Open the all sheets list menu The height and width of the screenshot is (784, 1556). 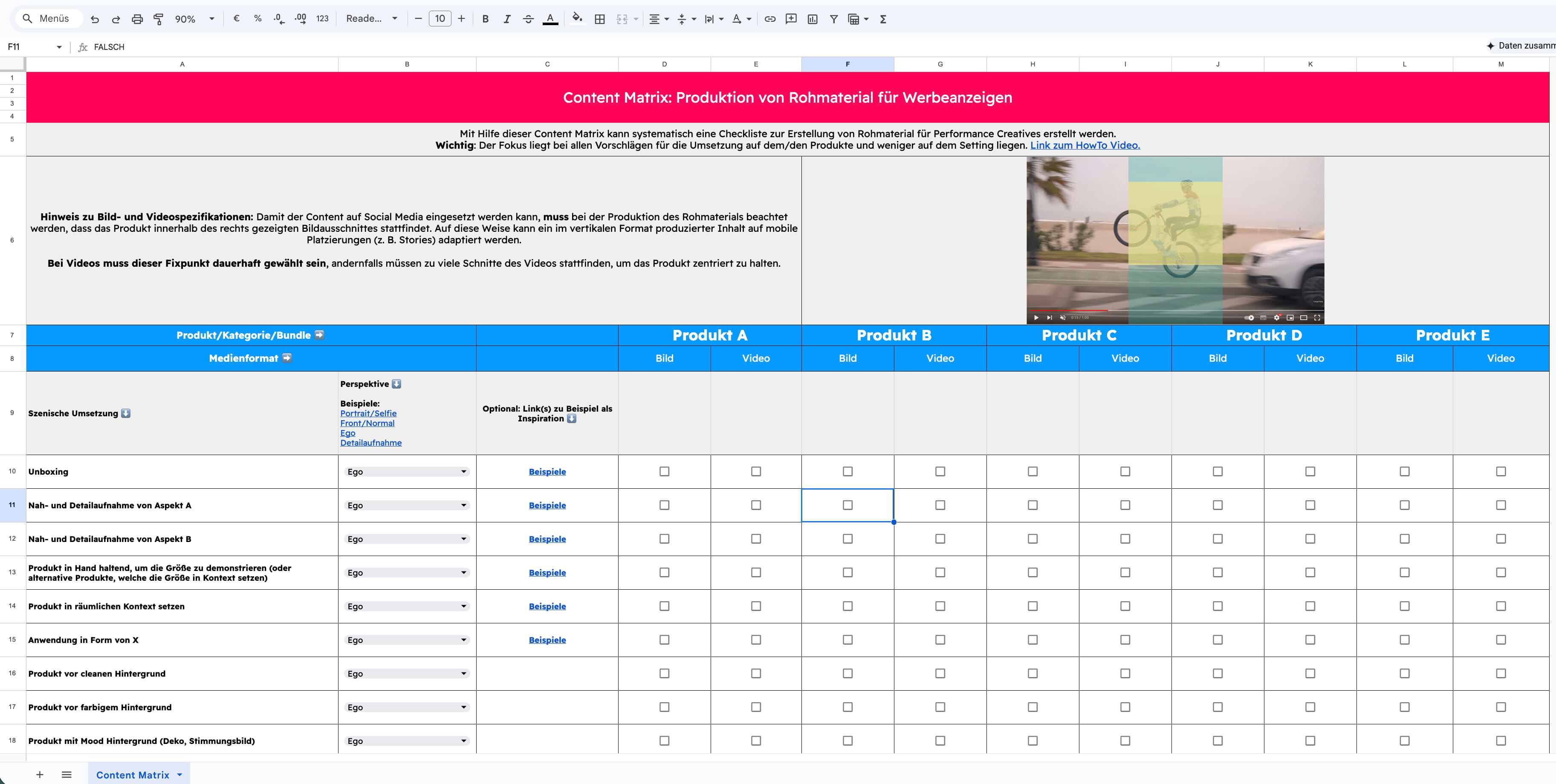[67, 774]
